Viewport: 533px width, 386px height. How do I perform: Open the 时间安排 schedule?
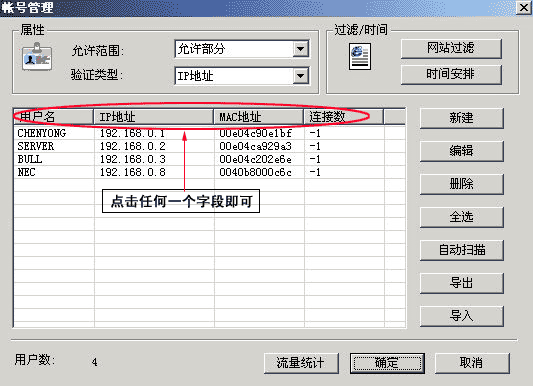[x=451, y=74]
